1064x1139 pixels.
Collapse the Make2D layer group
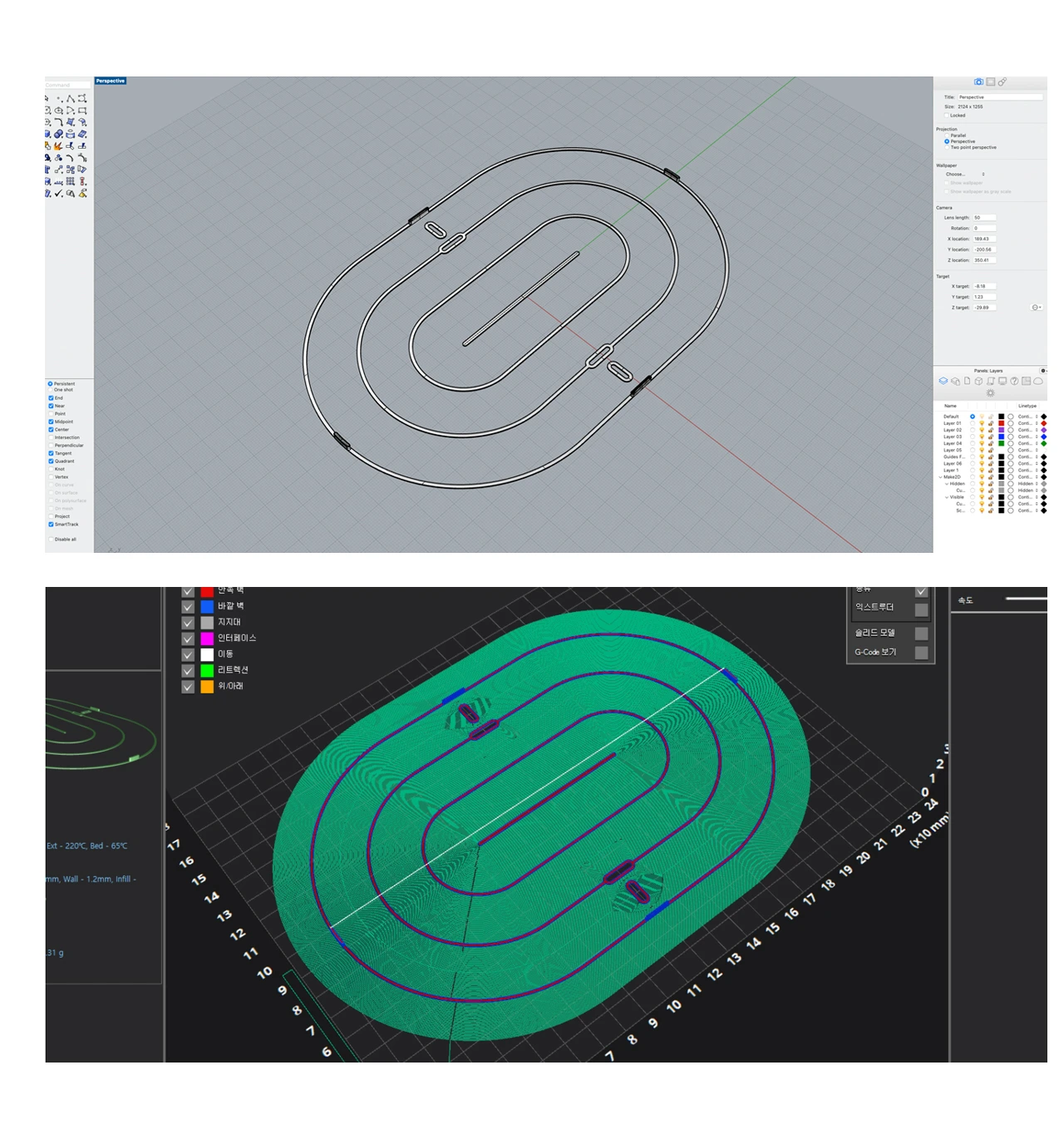pos(941,477)
